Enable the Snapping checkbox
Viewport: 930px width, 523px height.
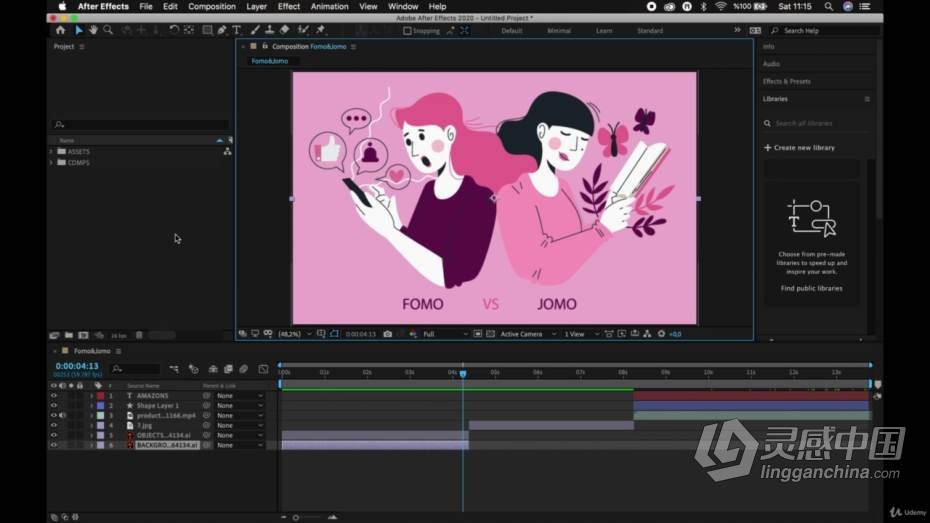point(407,31)
